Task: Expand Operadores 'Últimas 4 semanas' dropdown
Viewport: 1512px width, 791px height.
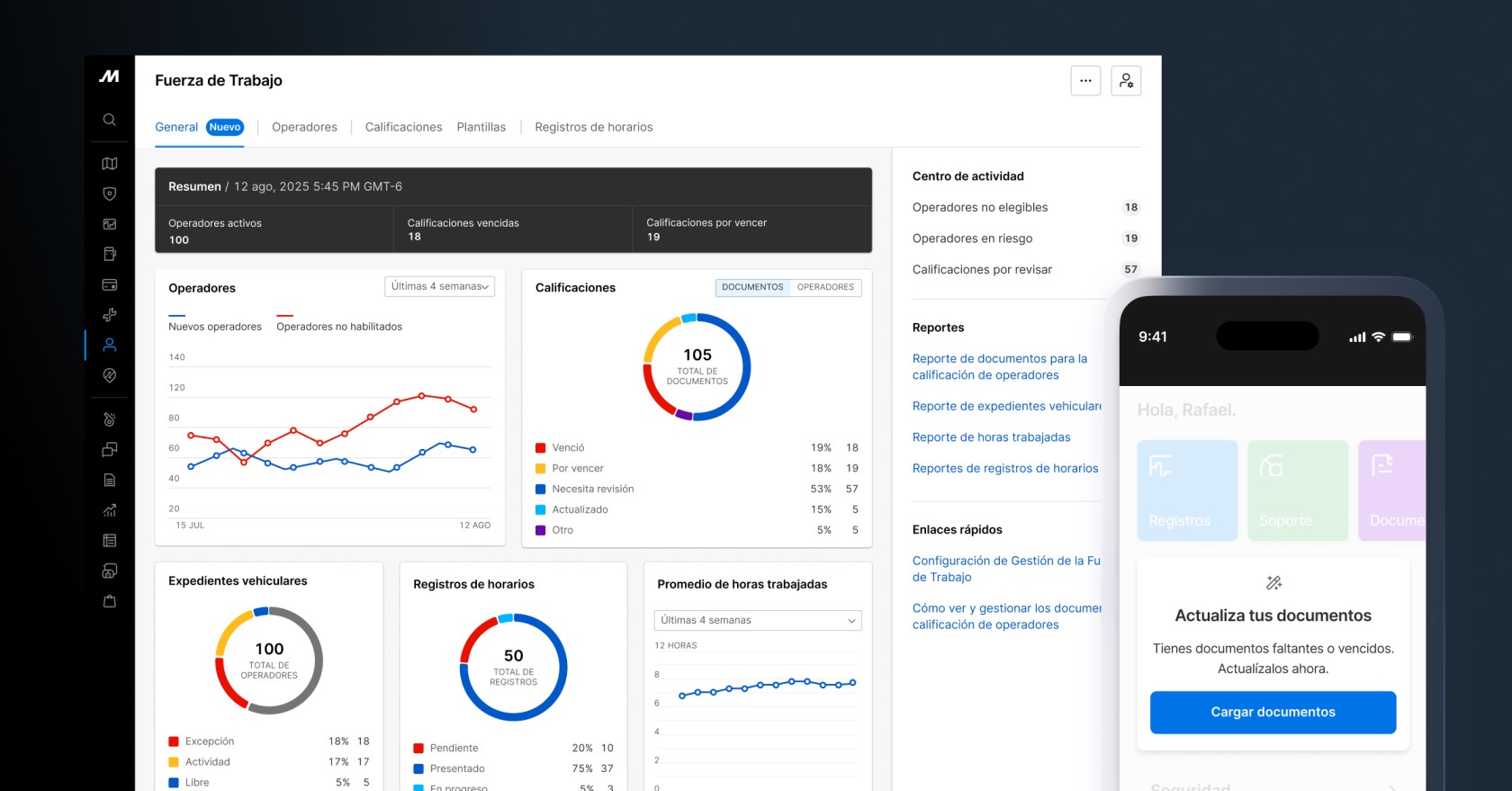Action: pyautogui.click(x=439, y=286)
